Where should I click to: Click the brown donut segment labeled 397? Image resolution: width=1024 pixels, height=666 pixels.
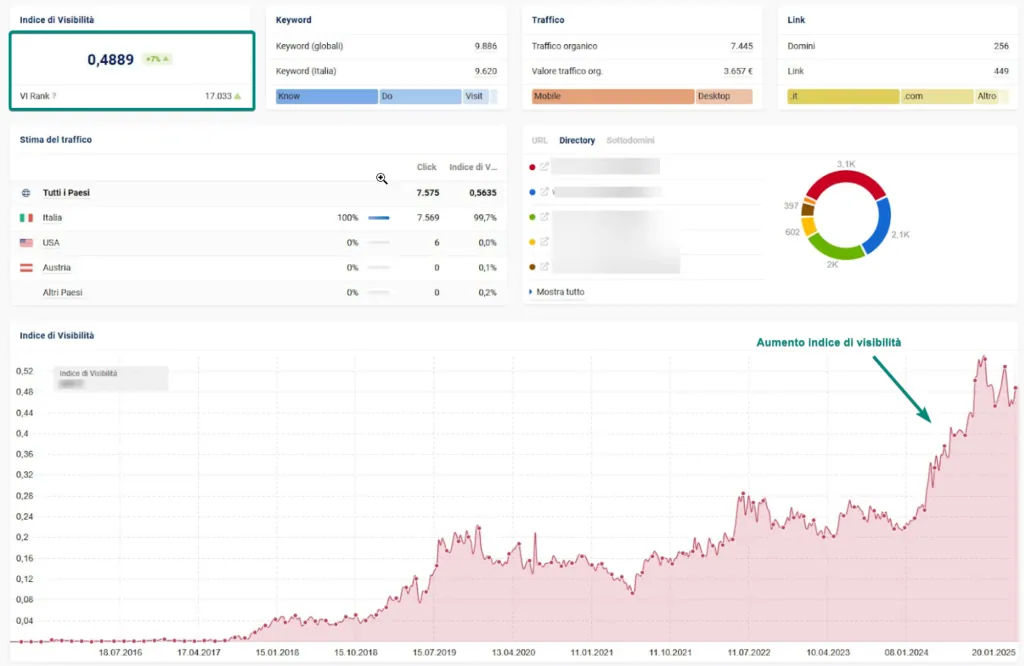(x=807, y=209)
